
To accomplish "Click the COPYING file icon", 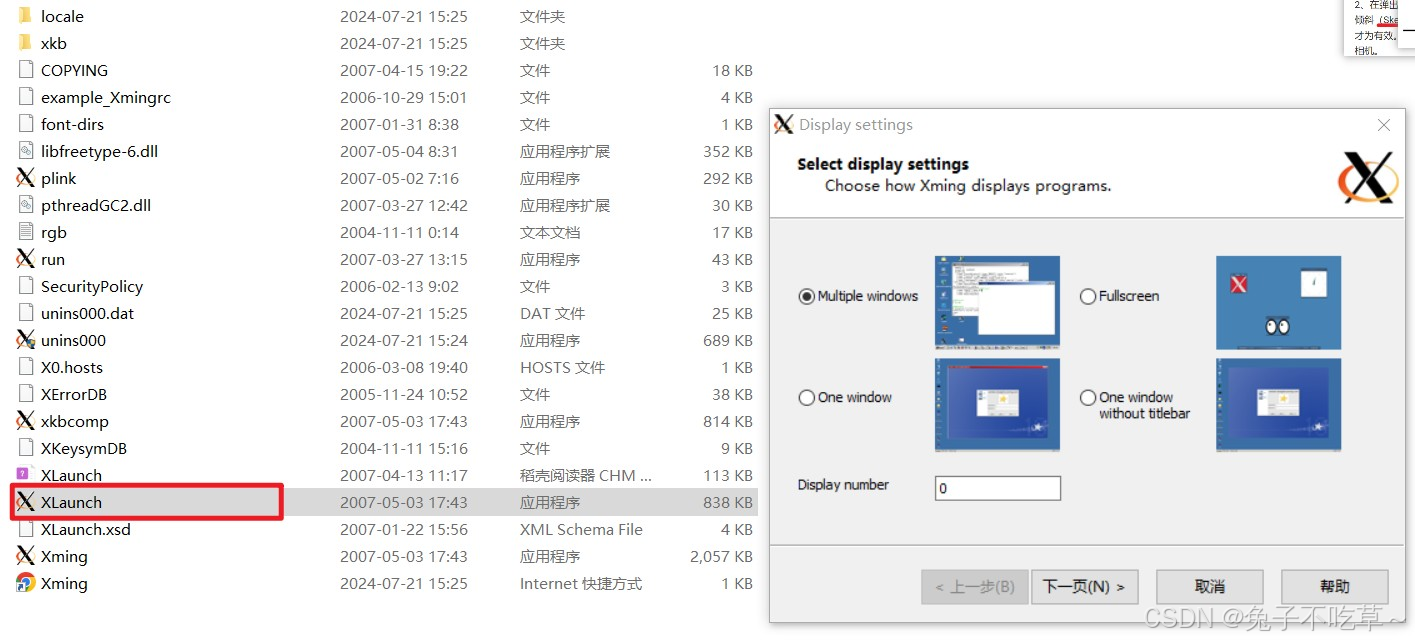I will click(25, 70).
